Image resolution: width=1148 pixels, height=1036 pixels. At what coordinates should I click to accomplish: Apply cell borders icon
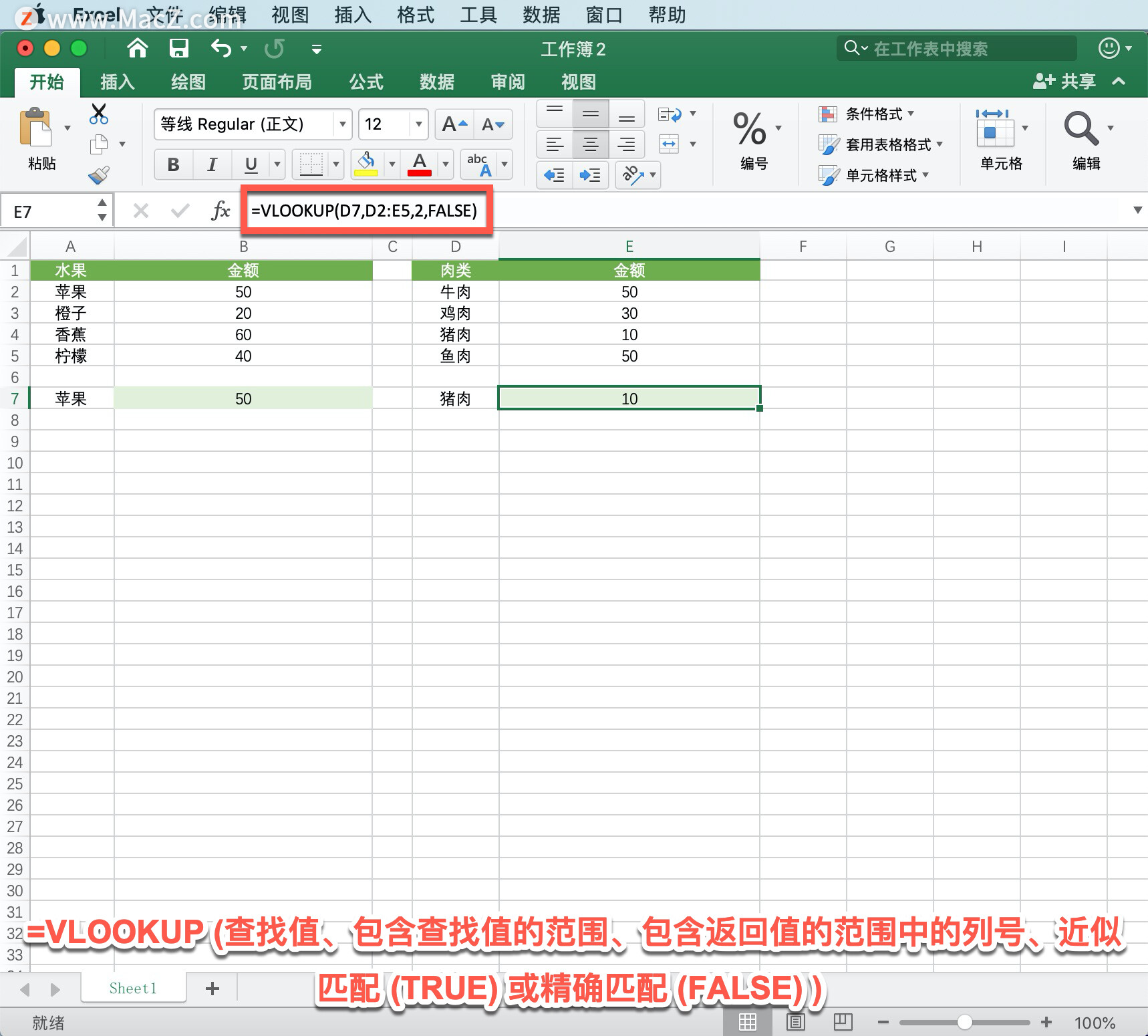[311, 164]
